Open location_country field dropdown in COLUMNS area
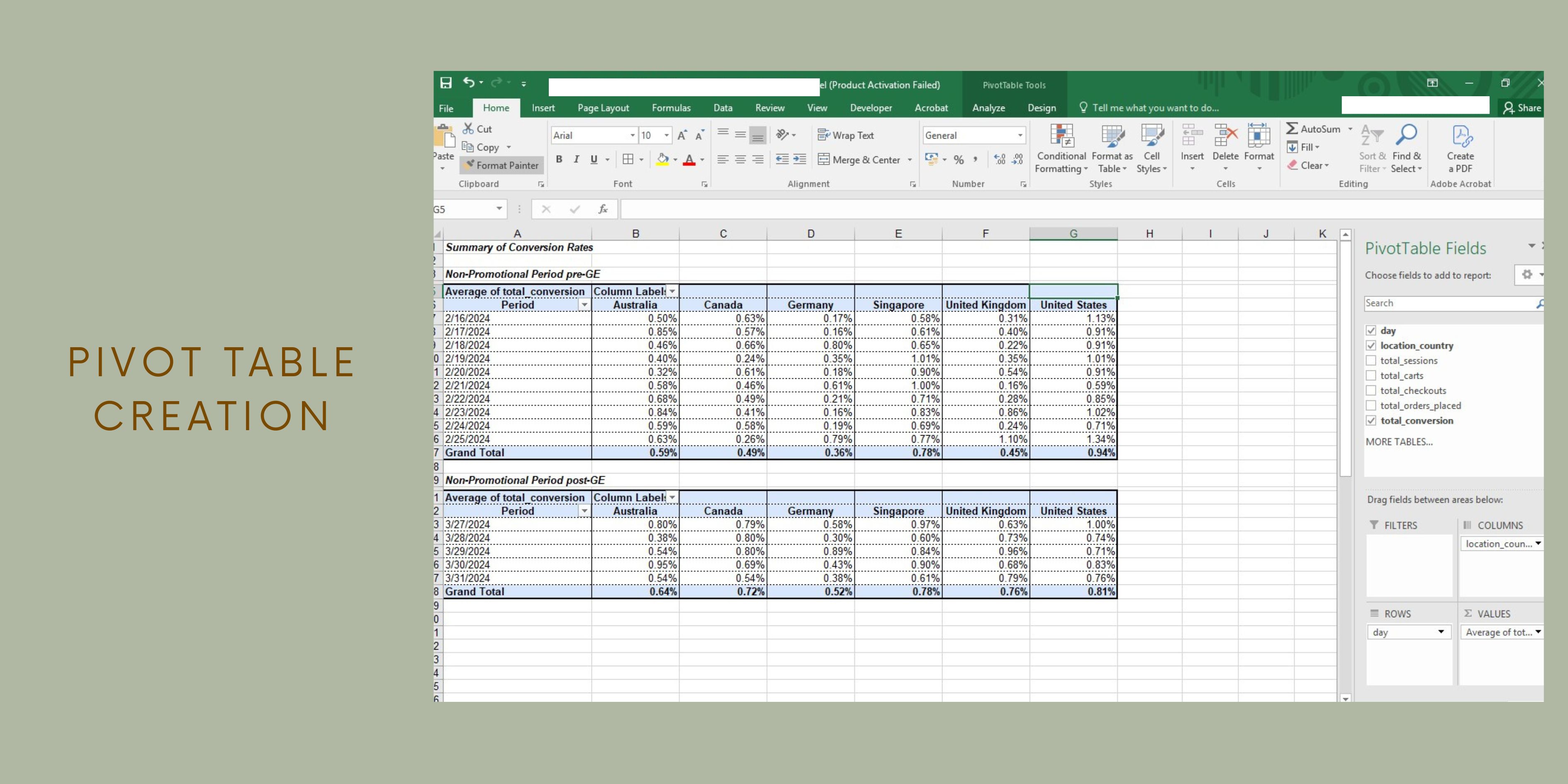This screenshot has height=784, width=1568. click(1538, 543)
